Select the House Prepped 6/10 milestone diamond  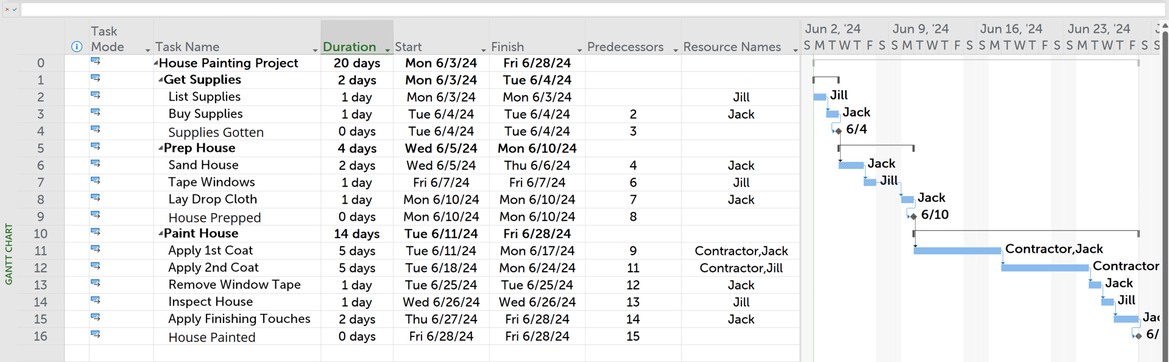(914, 216)
